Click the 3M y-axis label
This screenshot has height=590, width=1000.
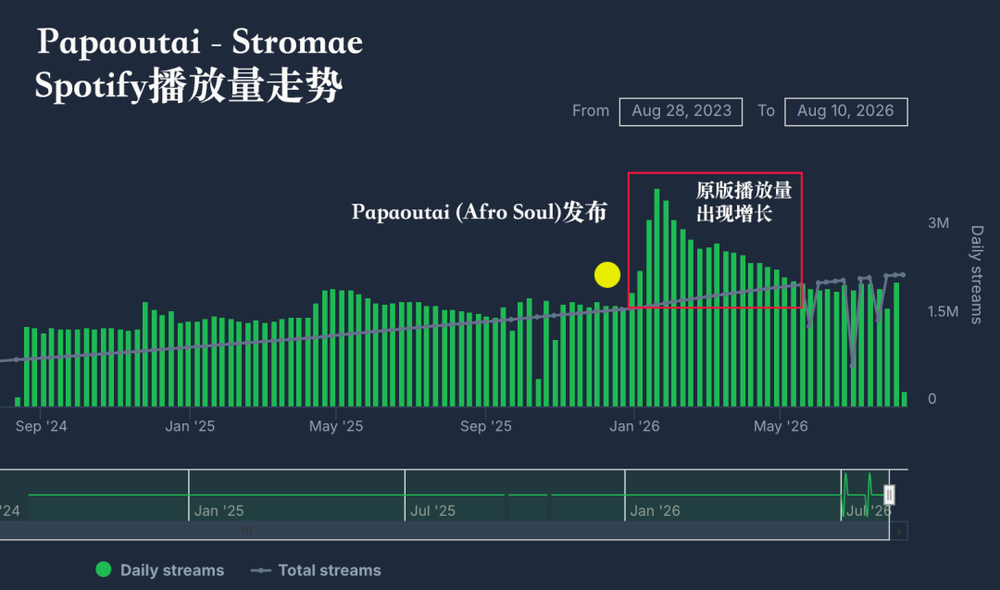tap(938, 223)
